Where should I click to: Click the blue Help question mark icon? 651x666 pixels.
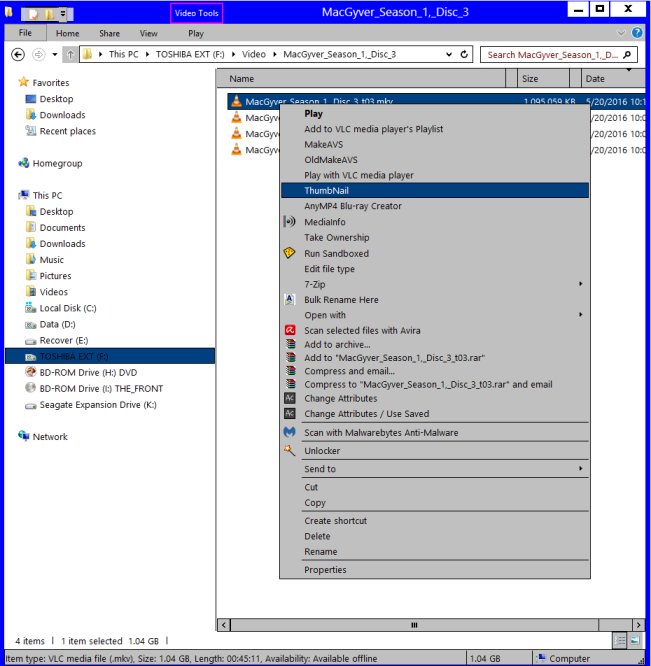point(637,32)
